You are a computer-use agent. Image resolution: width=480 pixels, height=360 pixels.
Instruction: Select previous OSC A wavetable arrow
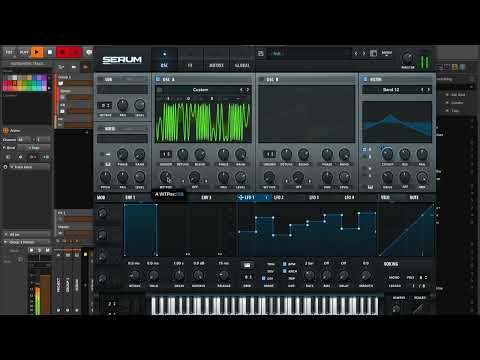(x=241, y=90)
